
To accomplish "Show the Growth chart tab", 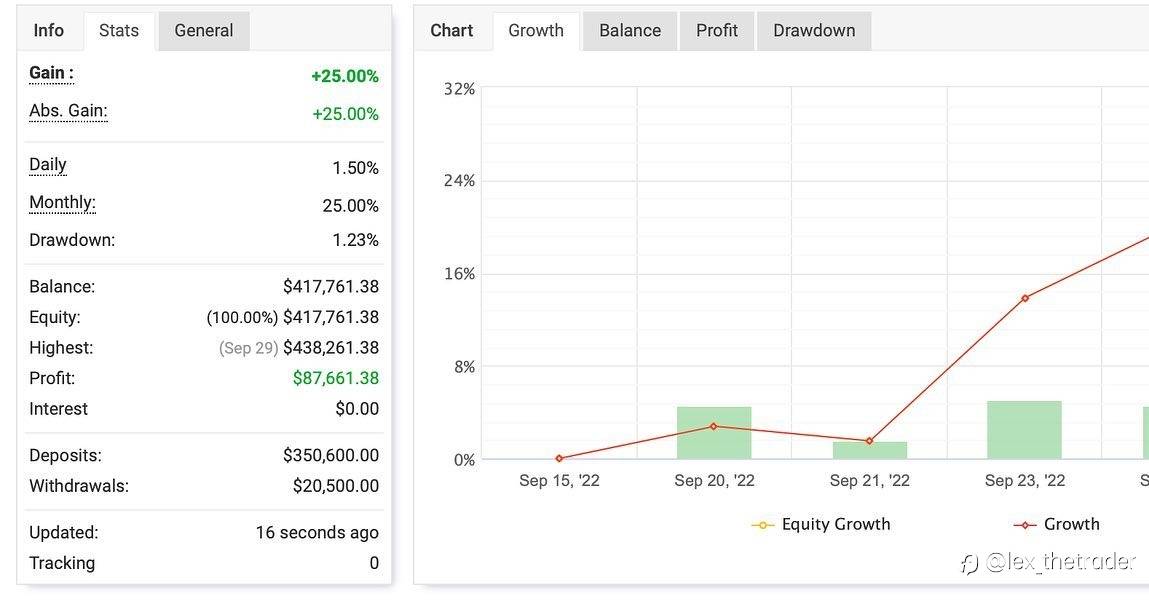I will point(536,31).
